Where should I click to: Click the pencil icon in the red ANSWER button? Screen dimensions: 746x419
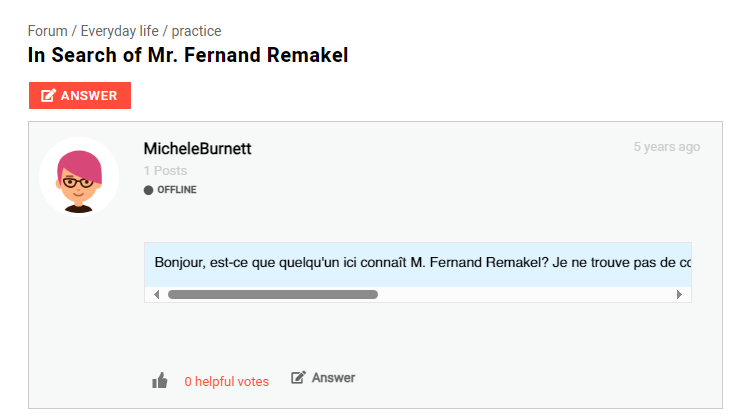pos(49,96)
